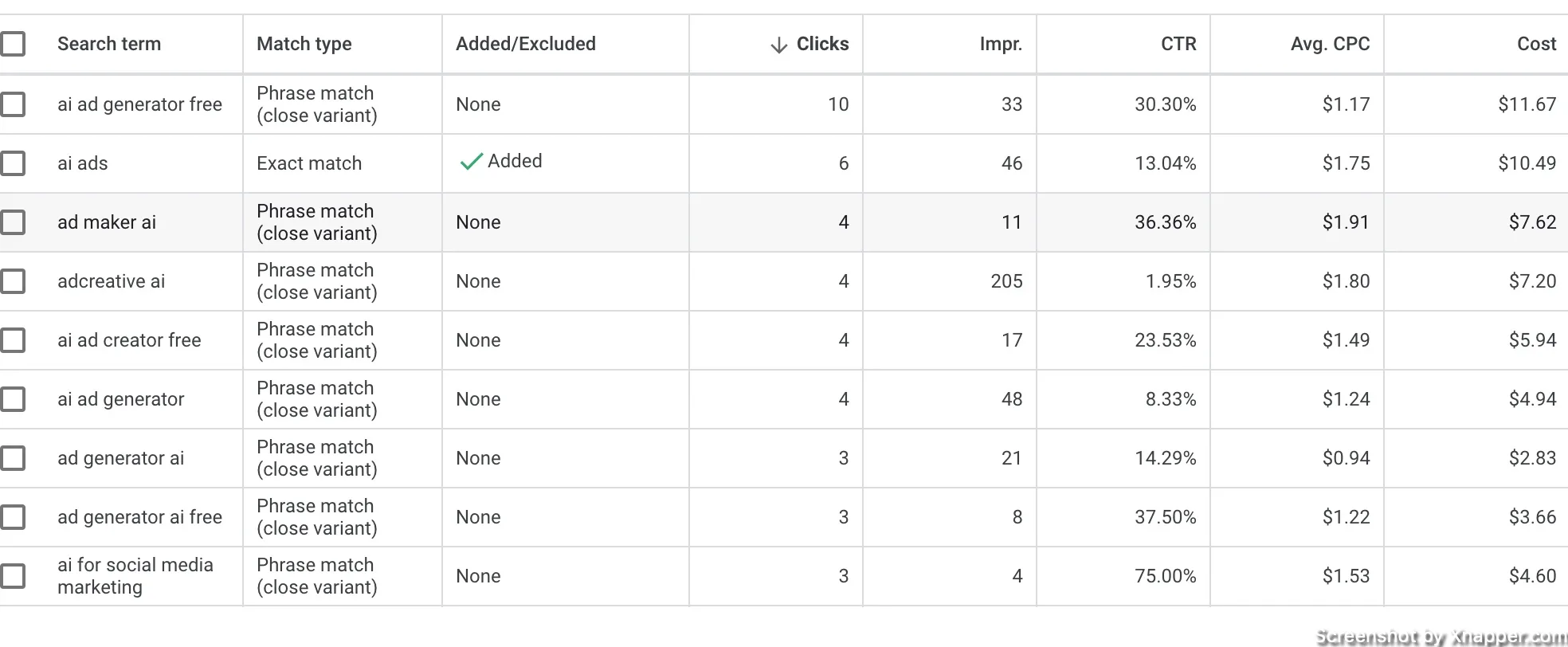The width and height of the screenshot is (1568, 647).
Task: Sort table by Impr. column
Action: point(1001,44)
